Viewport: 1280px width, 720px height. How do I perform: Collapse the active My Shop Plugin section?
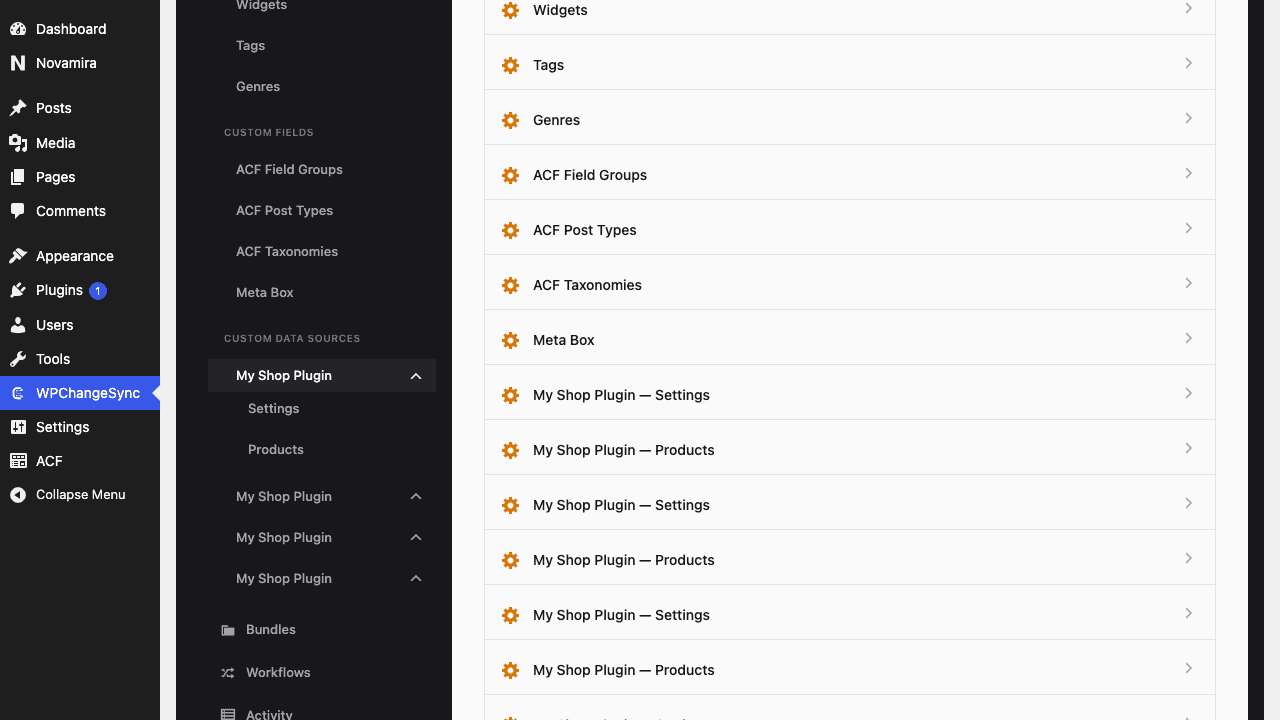(416, 376)
